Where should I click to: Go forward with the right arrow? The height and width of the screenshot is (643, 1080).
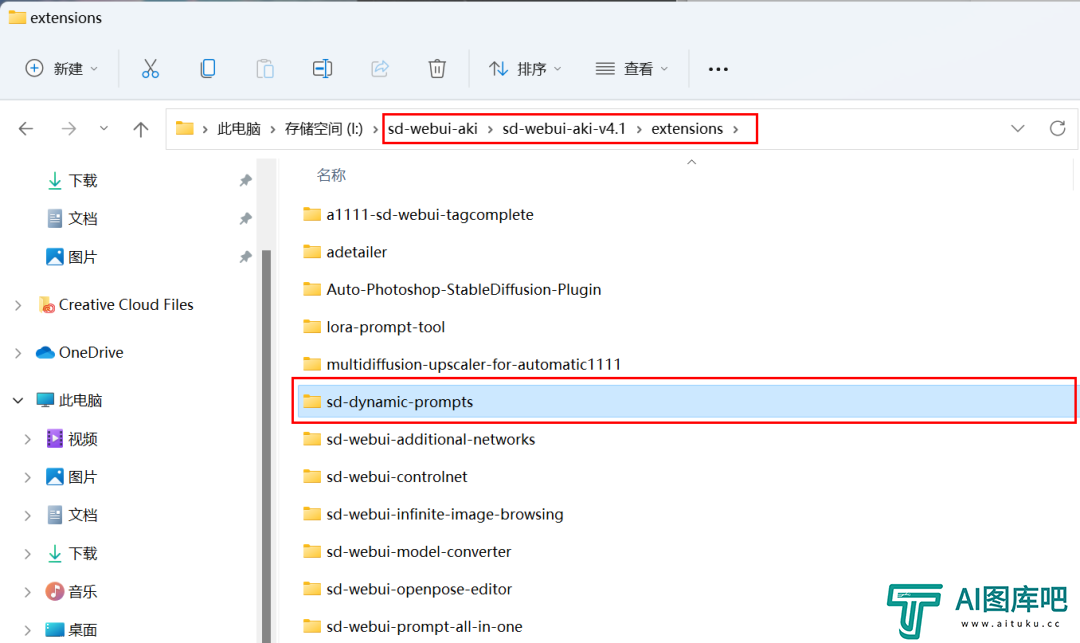click(x=68, y=129)
